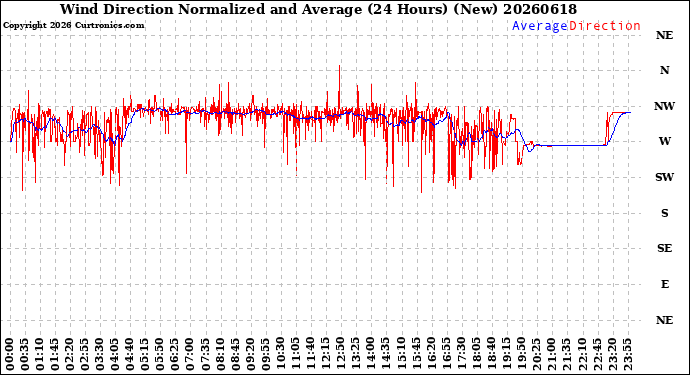Click the '09:20' time axis label
The width and height of the screenshot is (690, 375).
[250, 355]
